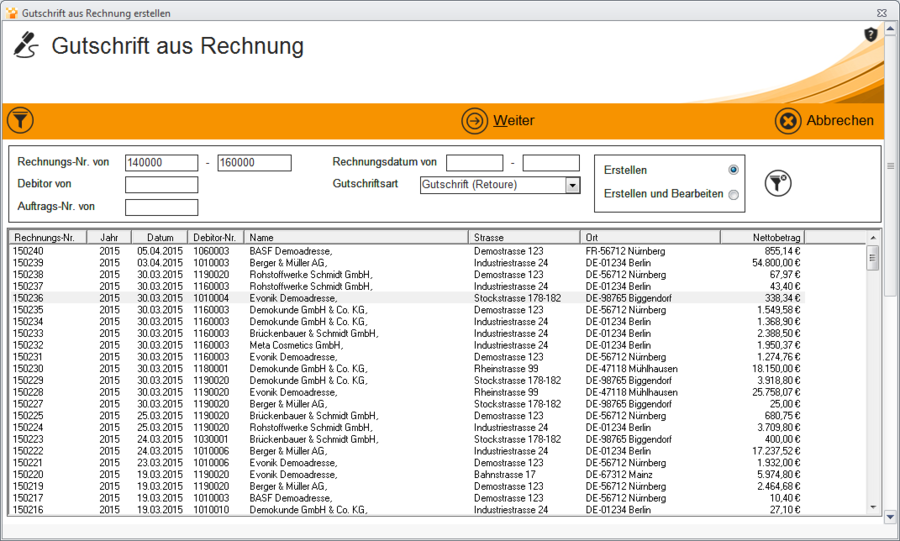Screen dimensions: 900x541
Task: Click the Debitor von input field
Action: (x=161, y=185)
